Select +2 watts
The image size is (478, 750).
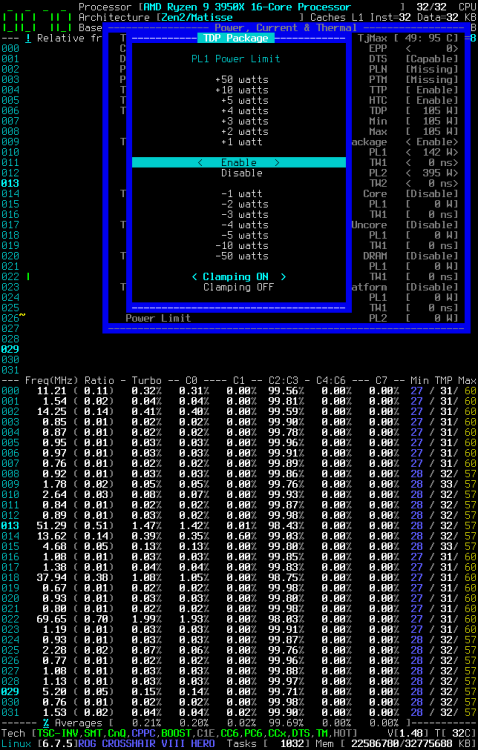[x=245, y=132]
